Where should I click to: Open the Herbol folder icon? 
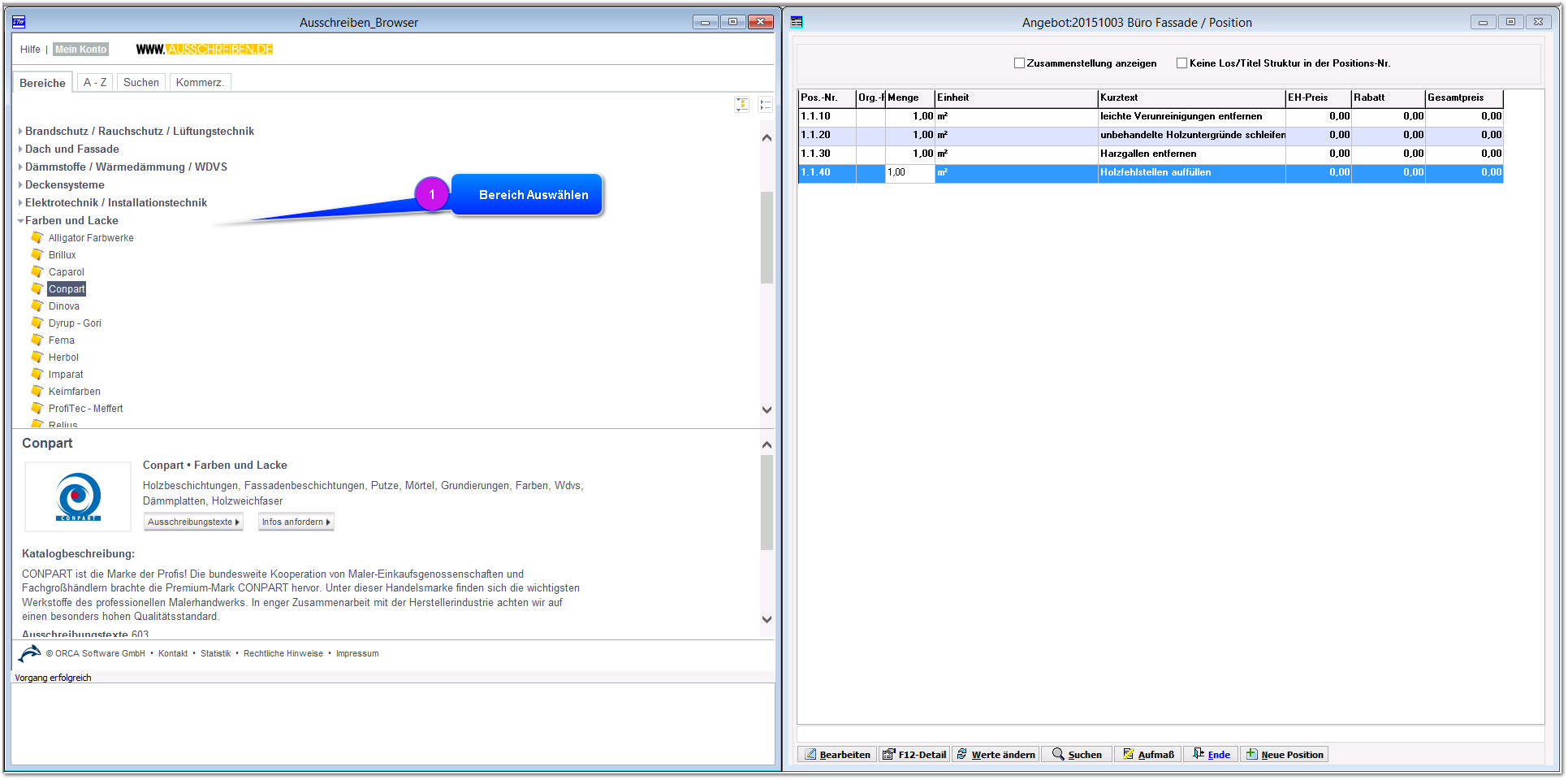(37, 357)
